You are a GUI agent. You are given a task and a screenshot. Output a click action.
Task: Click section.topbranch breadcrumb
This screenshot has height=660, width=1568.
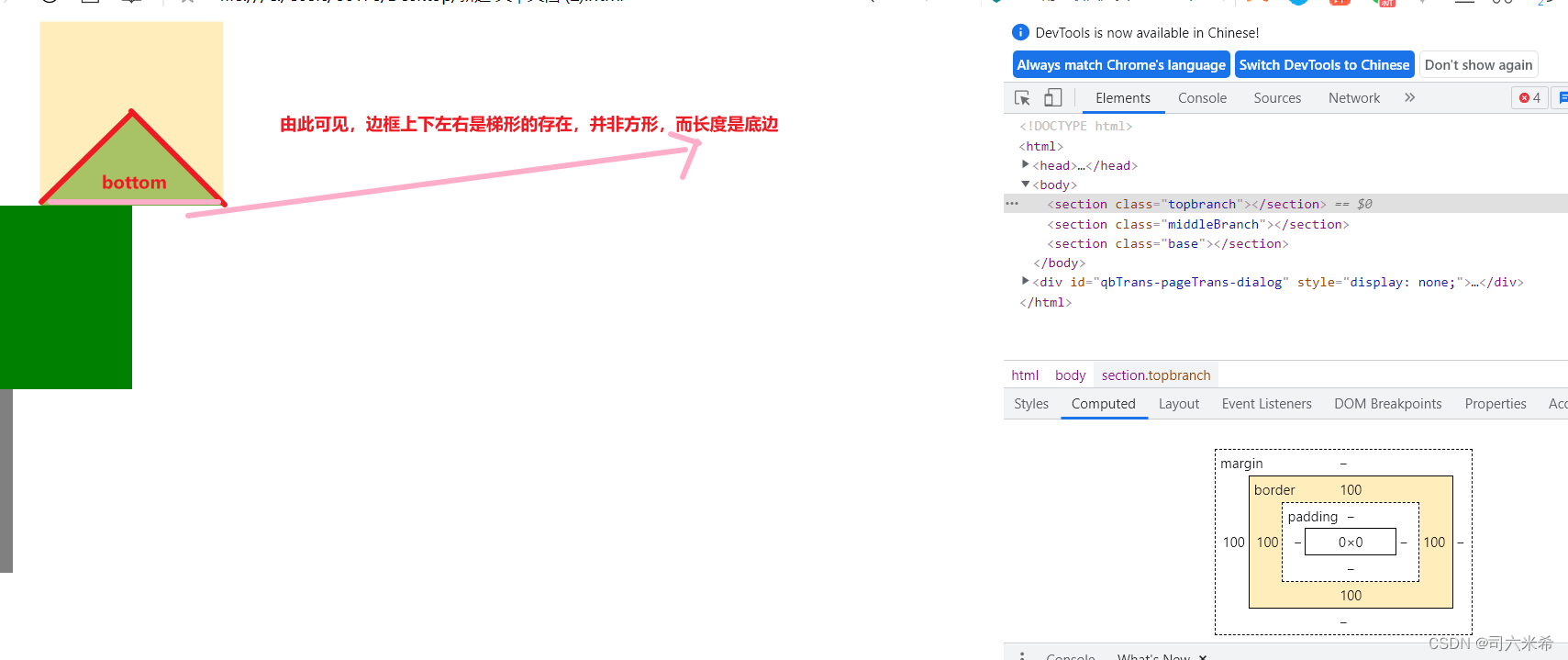click(1156, 375)
